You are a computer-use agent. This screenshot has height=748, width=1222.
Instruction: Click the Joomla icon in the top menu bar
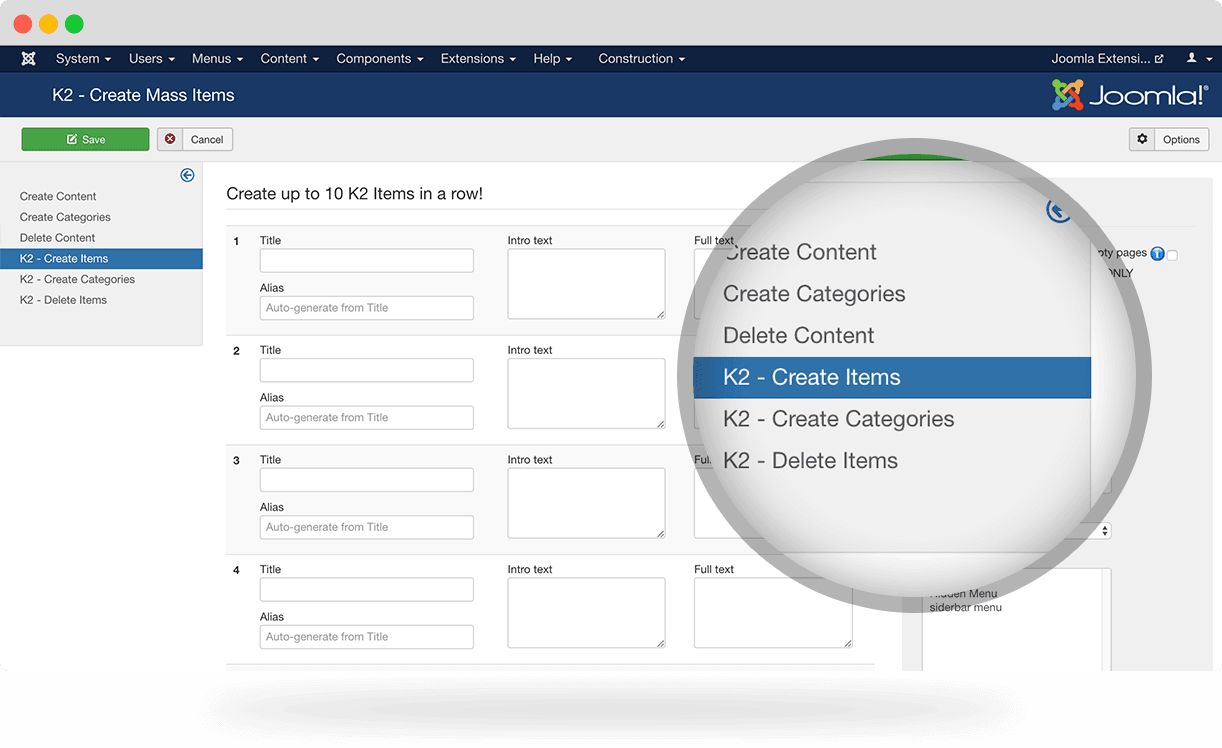pyautogui.click(x=28, y=59)
